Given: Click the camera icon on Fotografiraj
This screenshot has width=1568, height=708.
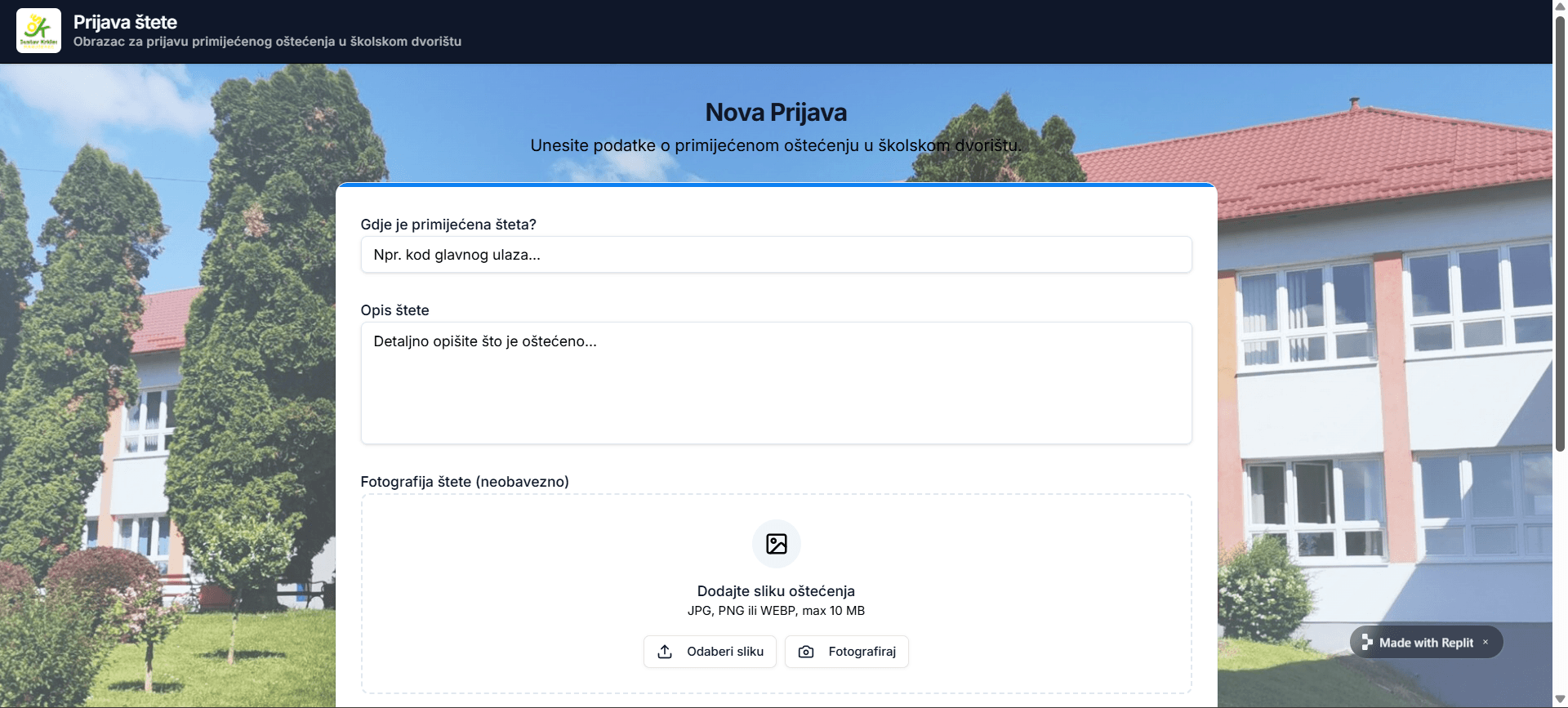Looking at the screenshot, I should [806, 652].
